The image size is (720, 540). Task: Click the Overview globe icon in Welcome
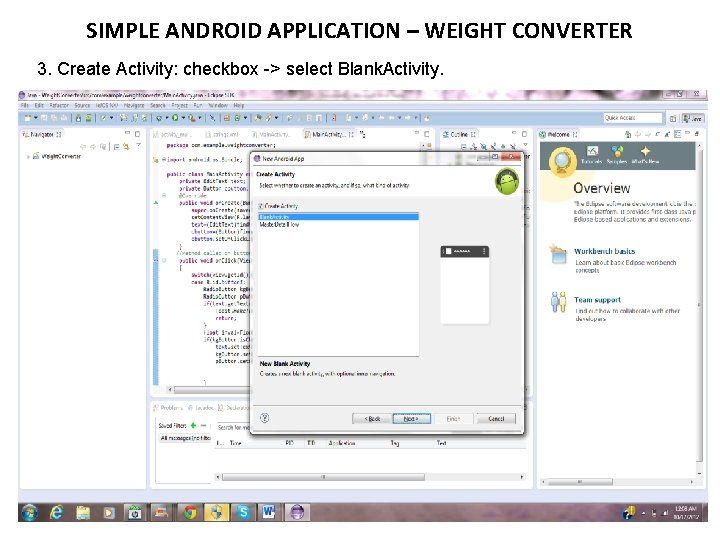tap(562, 162)
